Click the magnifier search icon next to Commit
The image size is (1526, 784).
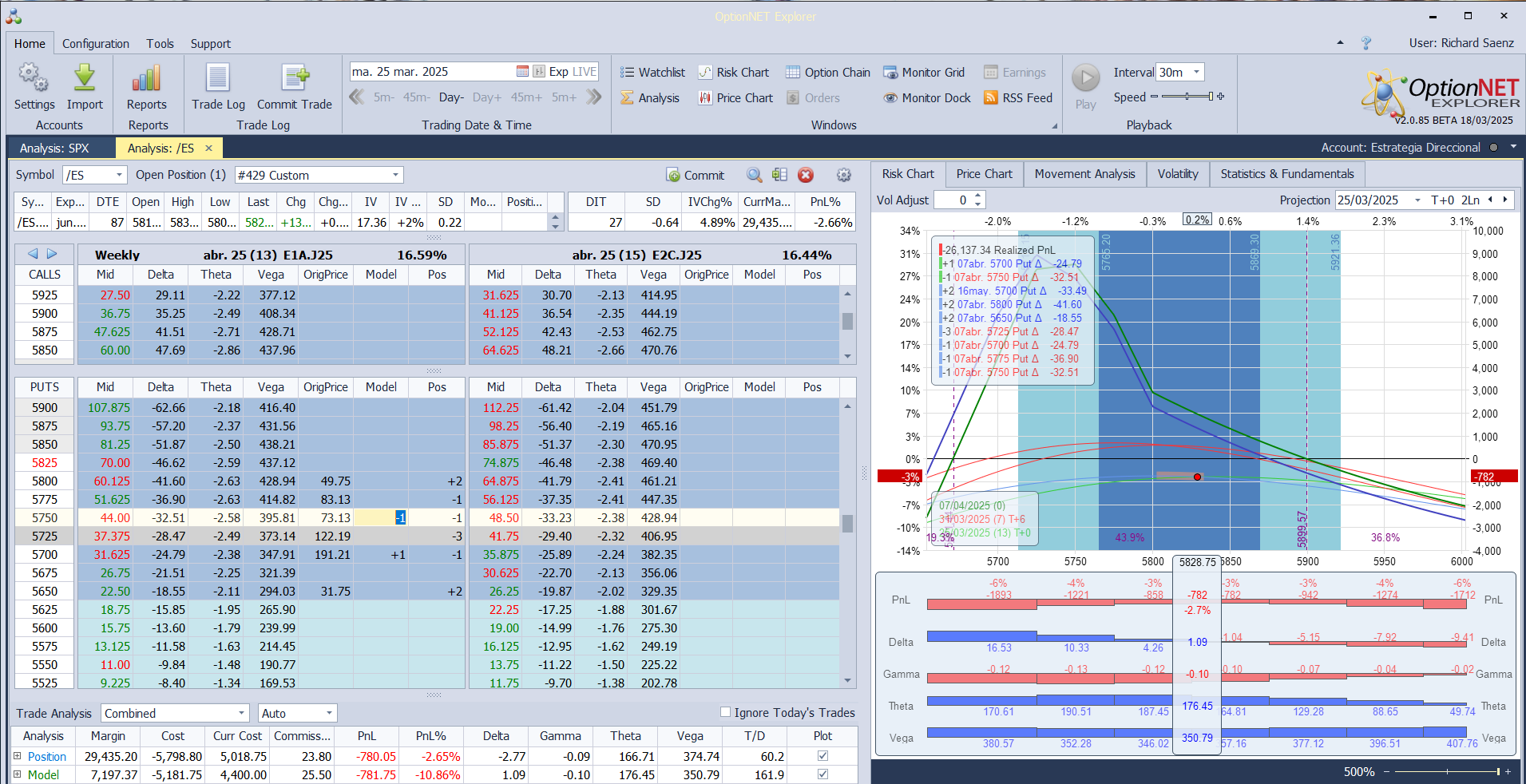click(754, 175)
